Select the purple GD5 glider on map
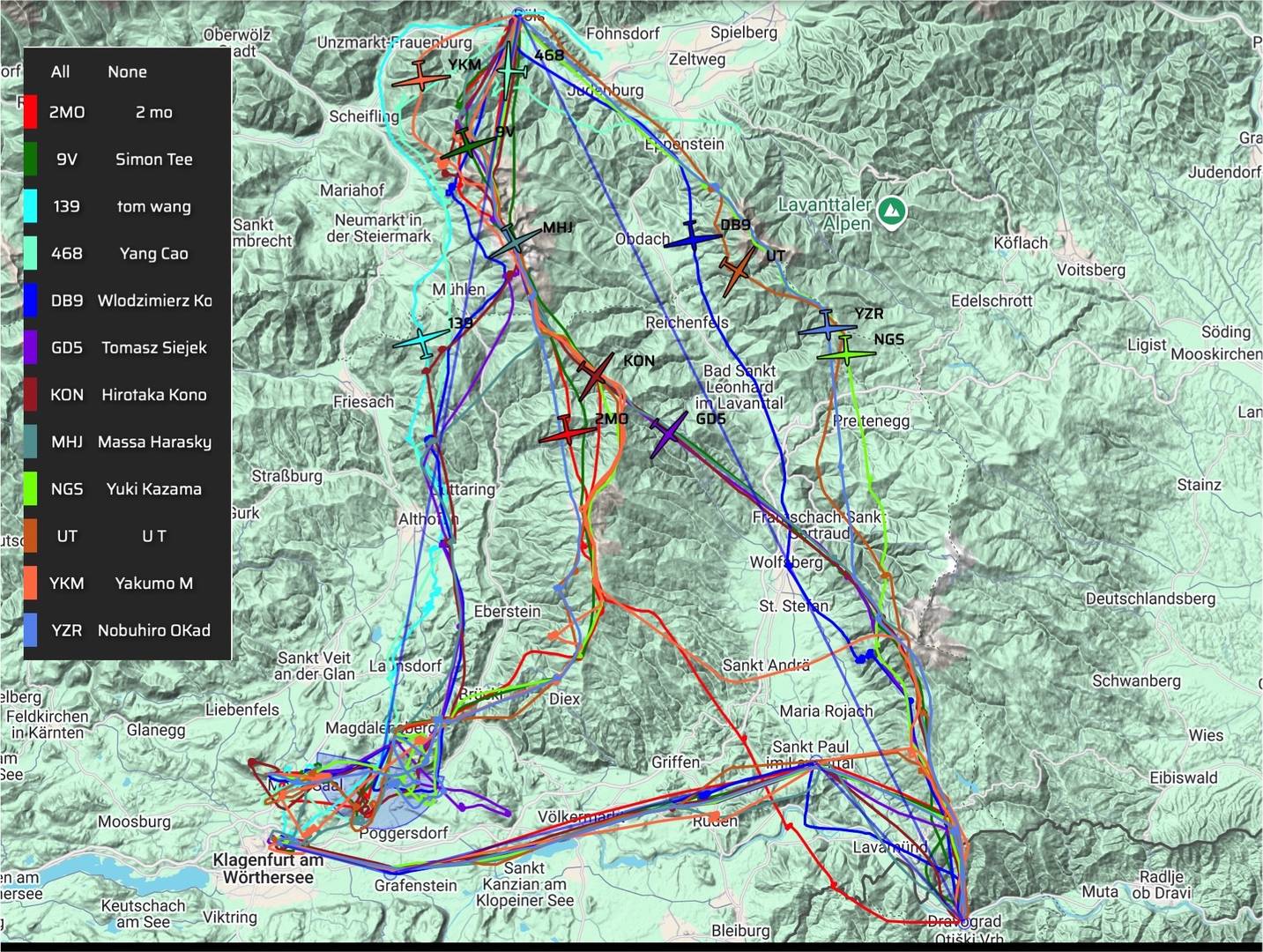The width and height of the screenshot is (1263, 952). coord(669,434)
